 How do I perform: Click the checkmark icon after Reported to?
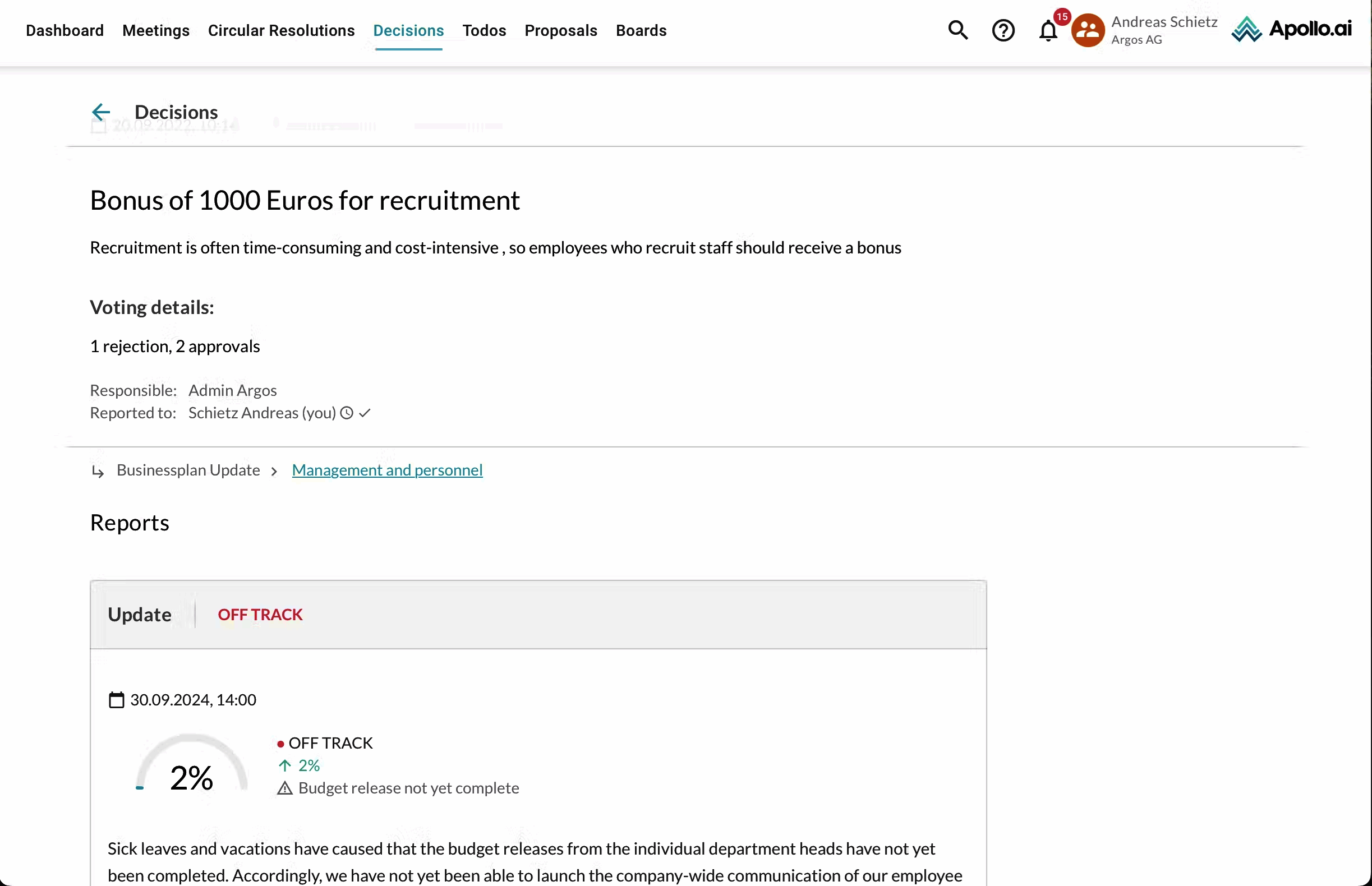(365, 413)
